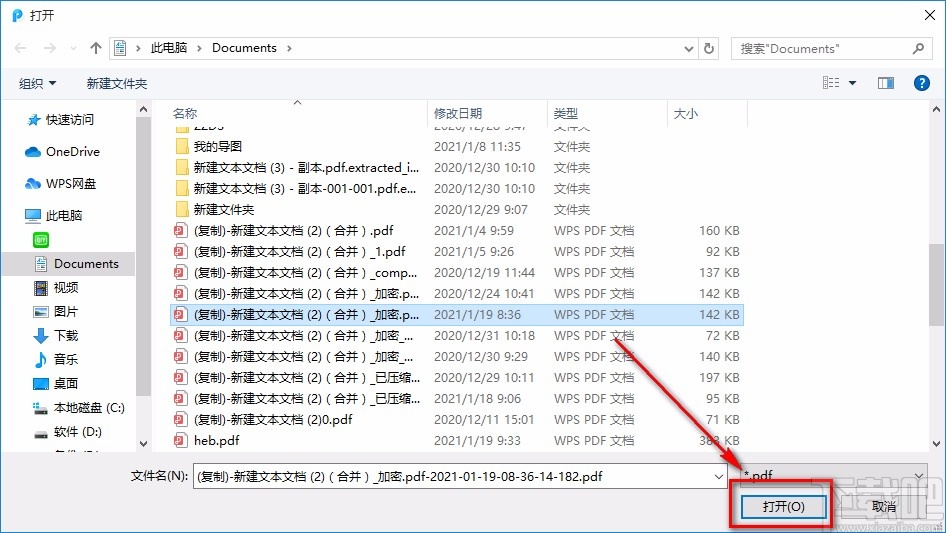Select the 140 KB 加密 PDF file
This screenshot has height=533, width=946.
(457, 357)
